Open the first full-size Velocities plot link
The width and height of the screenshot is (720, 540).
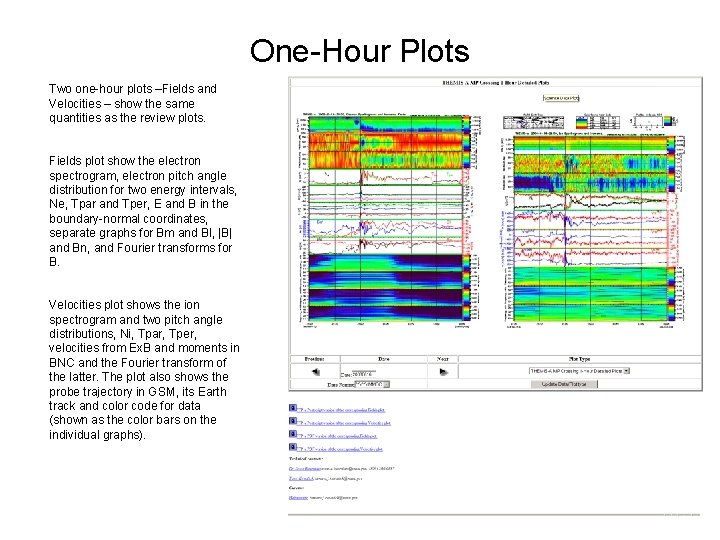click(x=345, y=423)
